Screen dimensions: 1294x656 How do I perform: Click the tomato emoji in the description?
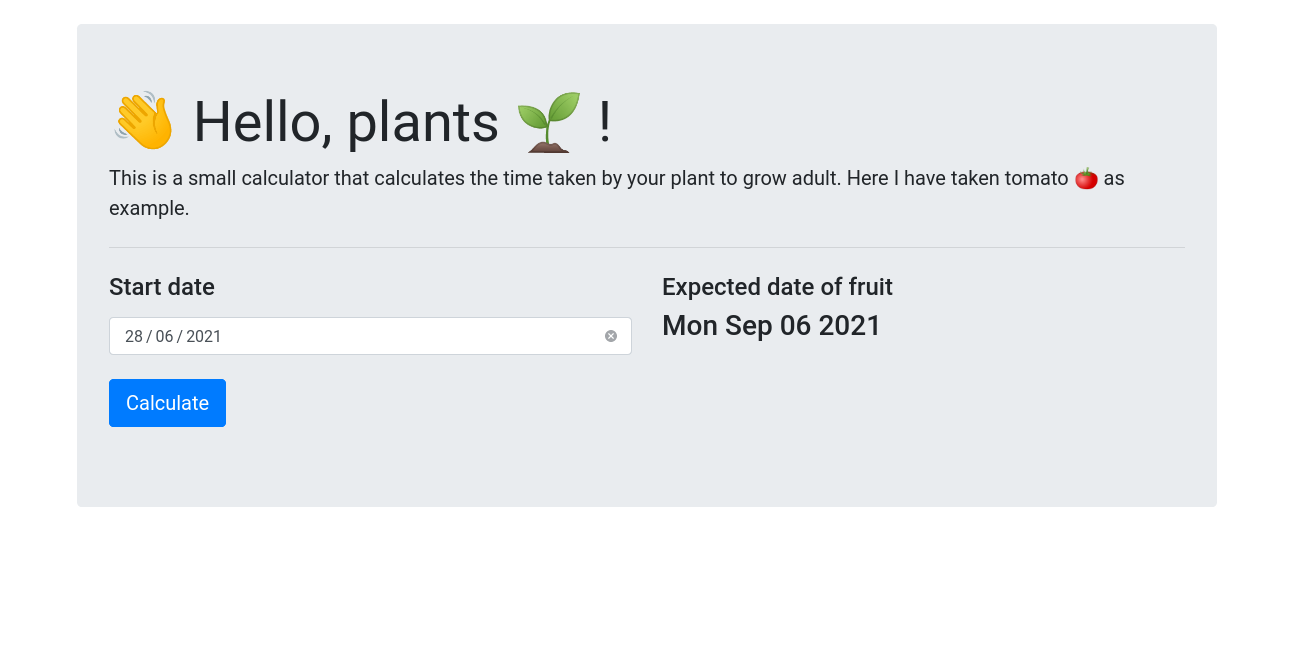click(x=1084, y=178)
